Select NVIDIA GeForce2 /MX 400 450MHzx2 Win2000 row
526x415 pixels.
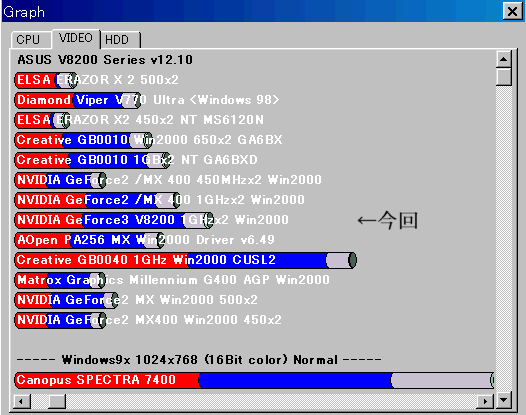click(168, 180)
